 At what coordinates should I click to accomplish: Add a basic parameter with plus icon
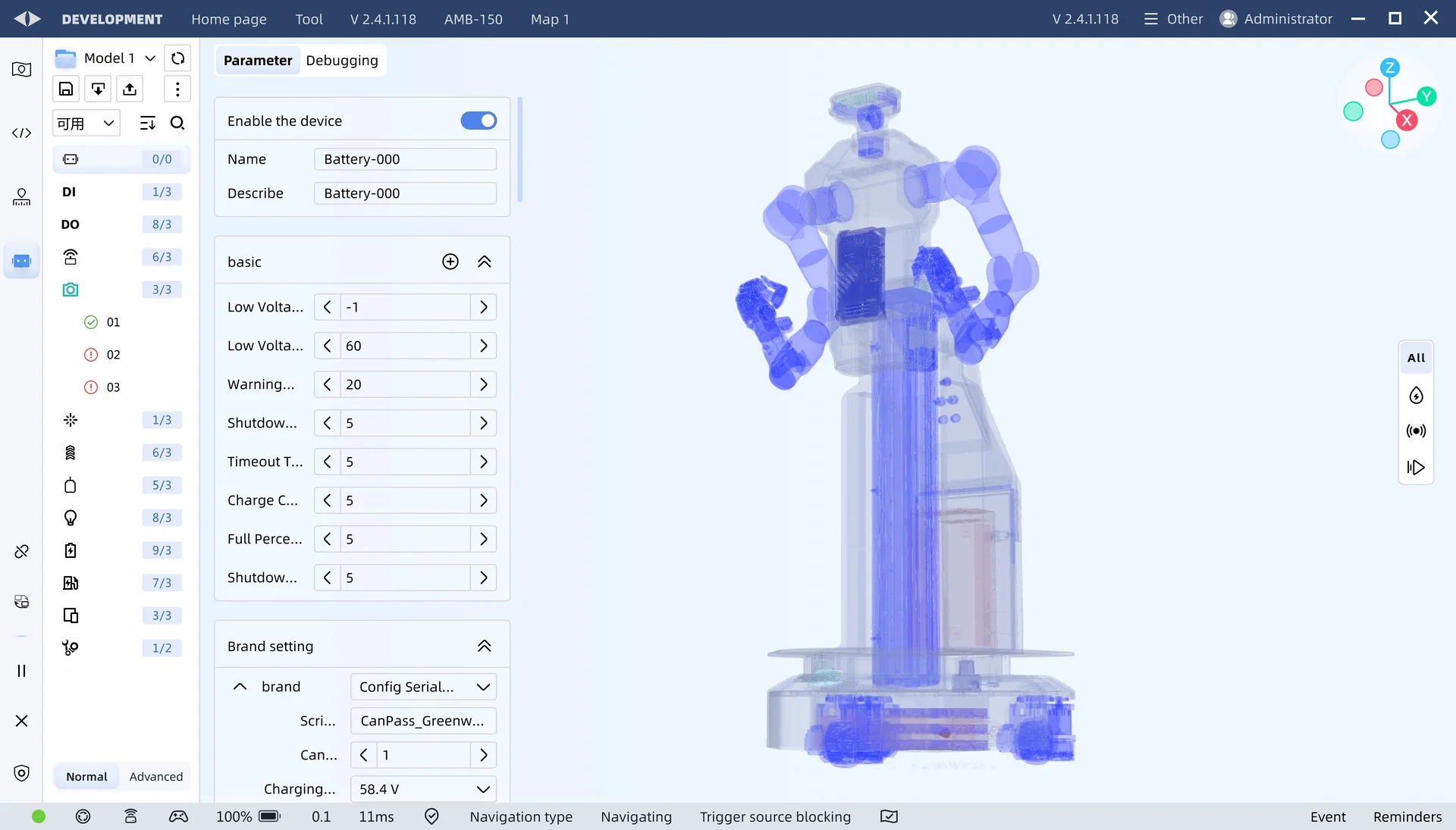(450, 262)
